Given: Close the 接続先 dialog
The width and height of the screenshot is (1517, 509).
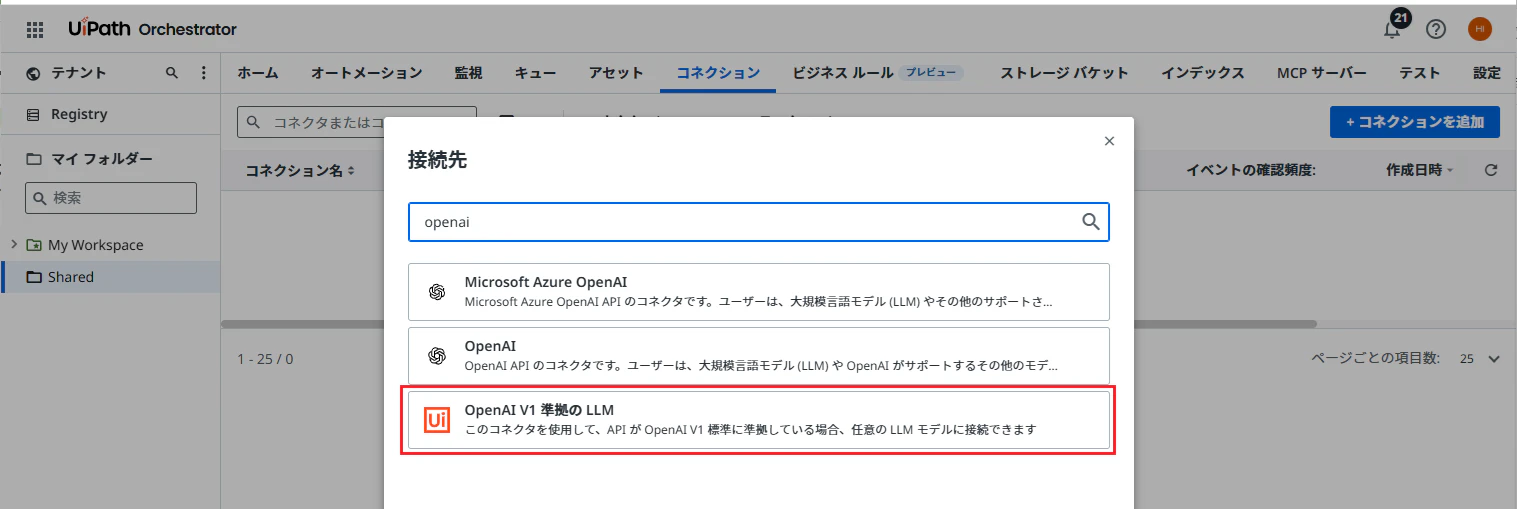Looking at the screenshot, I should [1109, 141].
